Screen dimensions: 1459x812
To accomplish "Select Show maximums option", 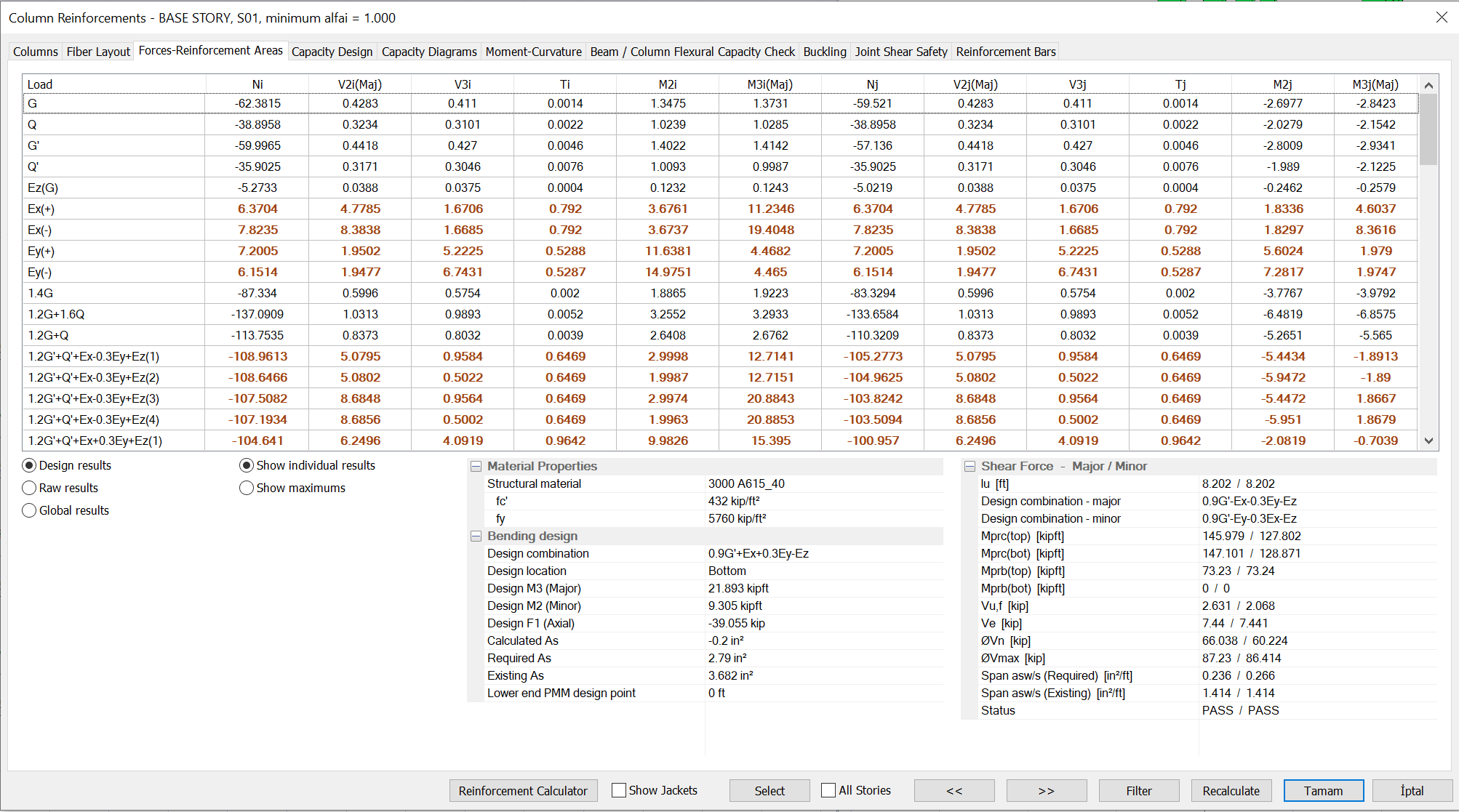I will 247,488.
